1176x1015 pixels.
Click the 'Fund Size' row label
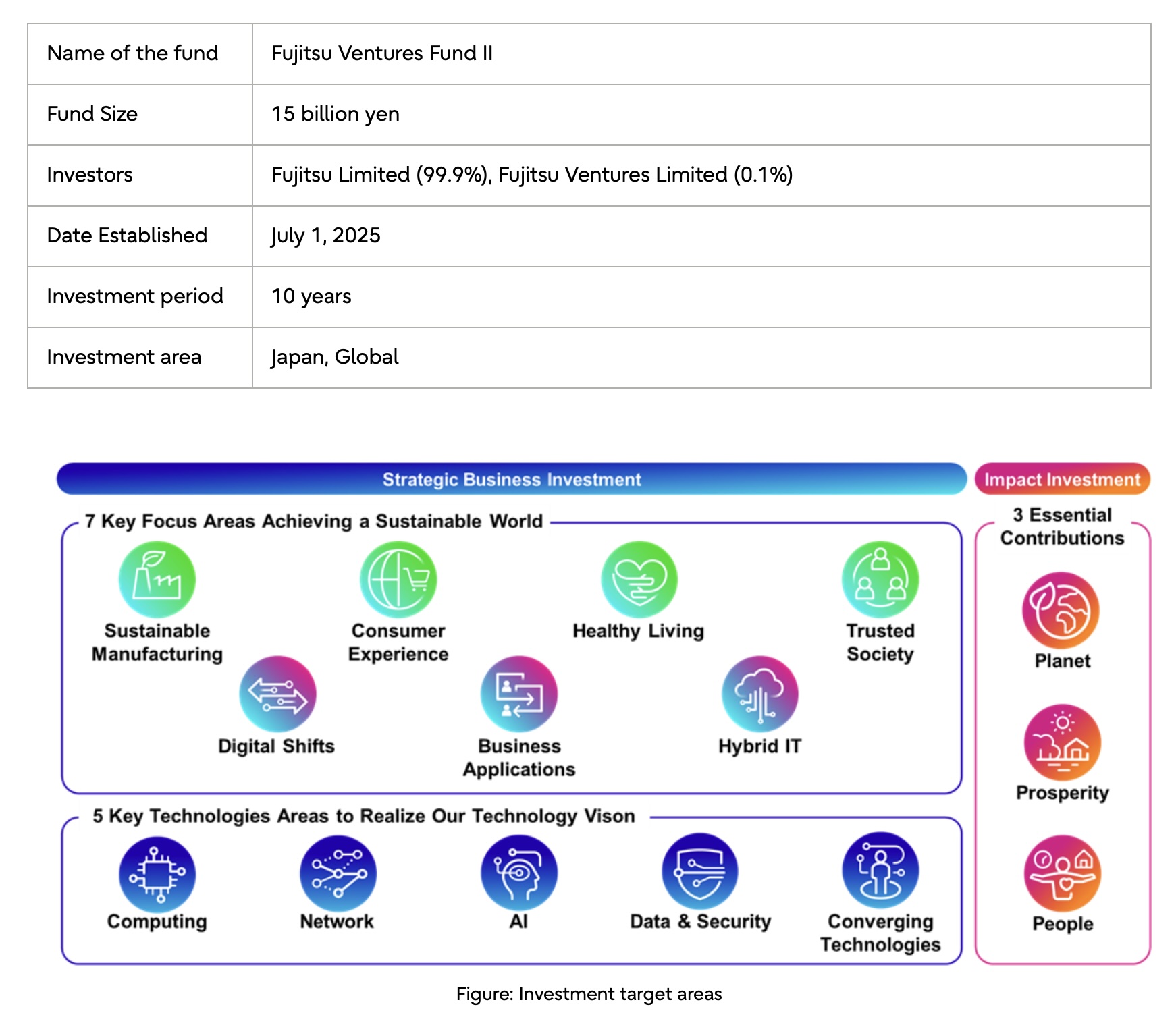click(92, 114)
